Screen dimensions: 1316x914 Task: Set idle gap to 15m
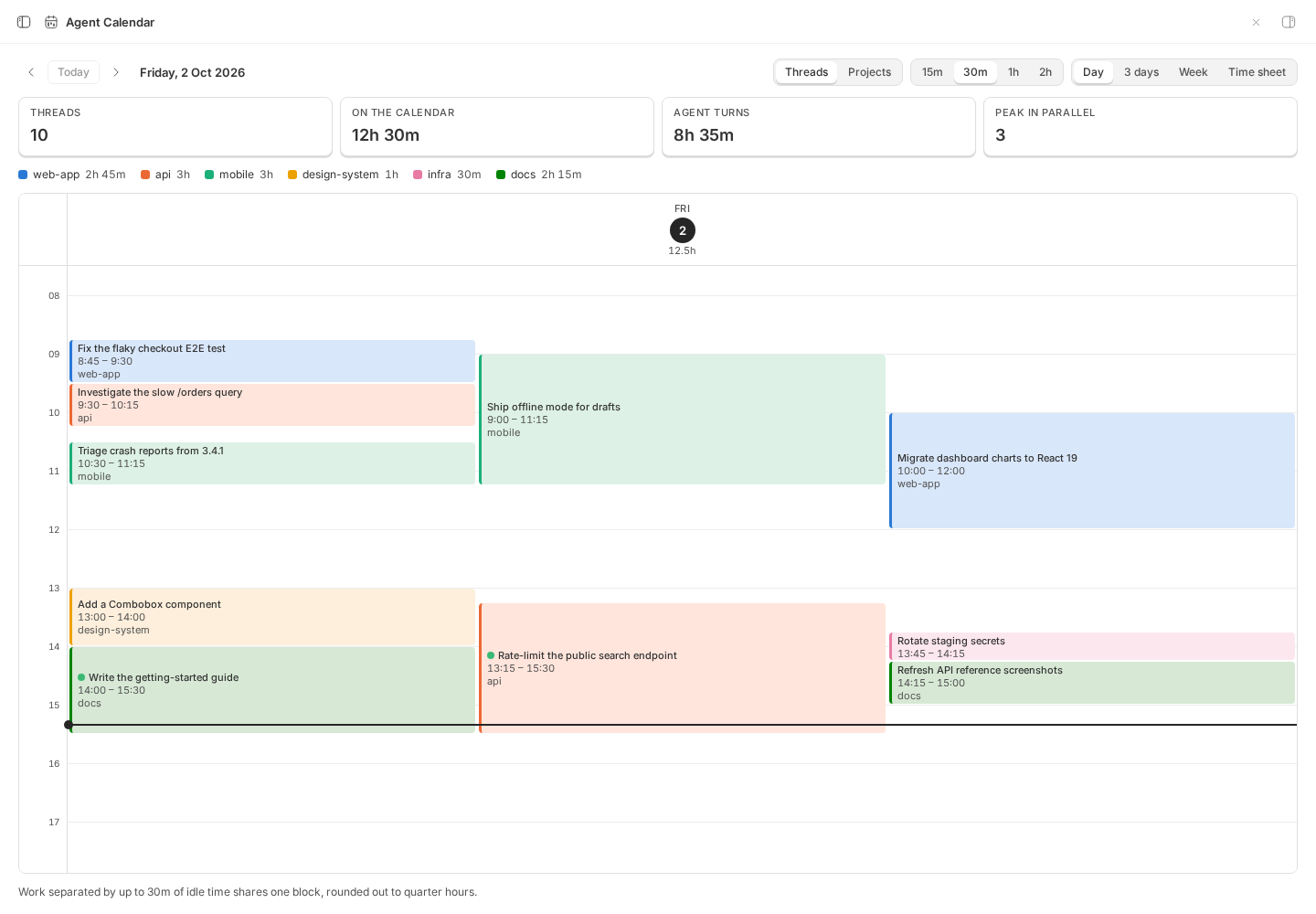tap(932, 72)
